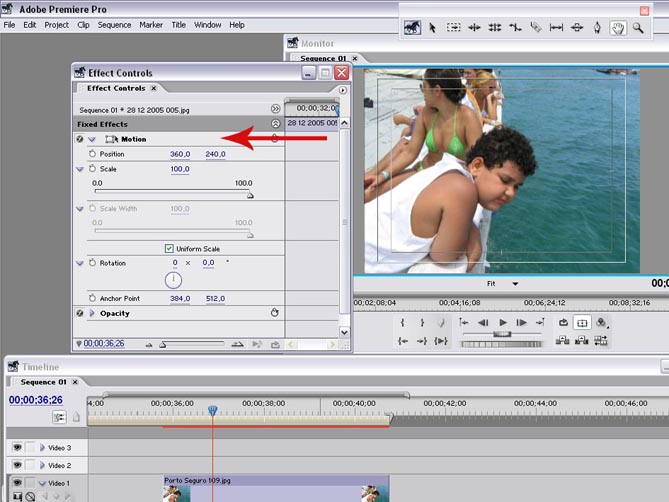Hide the Video 3 track
Screen dimensions: 669x502
(x=17, y=447)
